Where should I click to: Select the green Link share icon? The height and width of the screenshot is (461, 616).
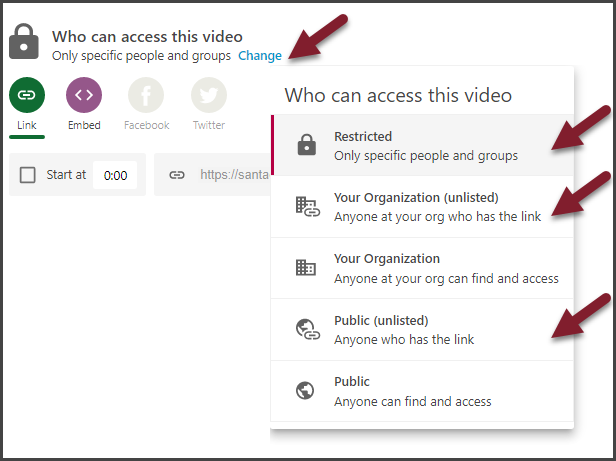click(27, 95)
